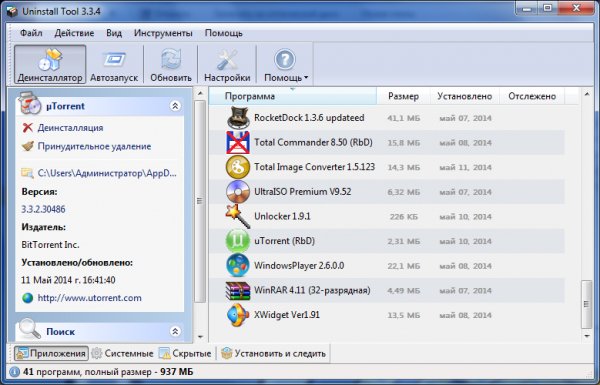Click the Total Commander floppy icon

click(238, 142)
